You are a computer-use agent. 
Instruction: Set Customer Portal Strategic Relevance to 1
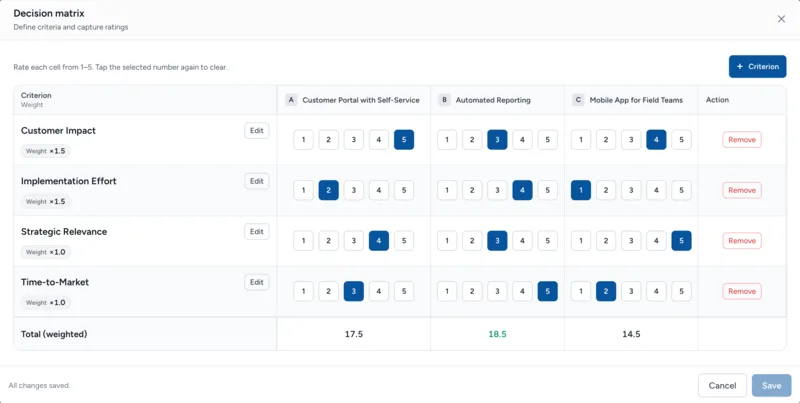coord(304,241)
